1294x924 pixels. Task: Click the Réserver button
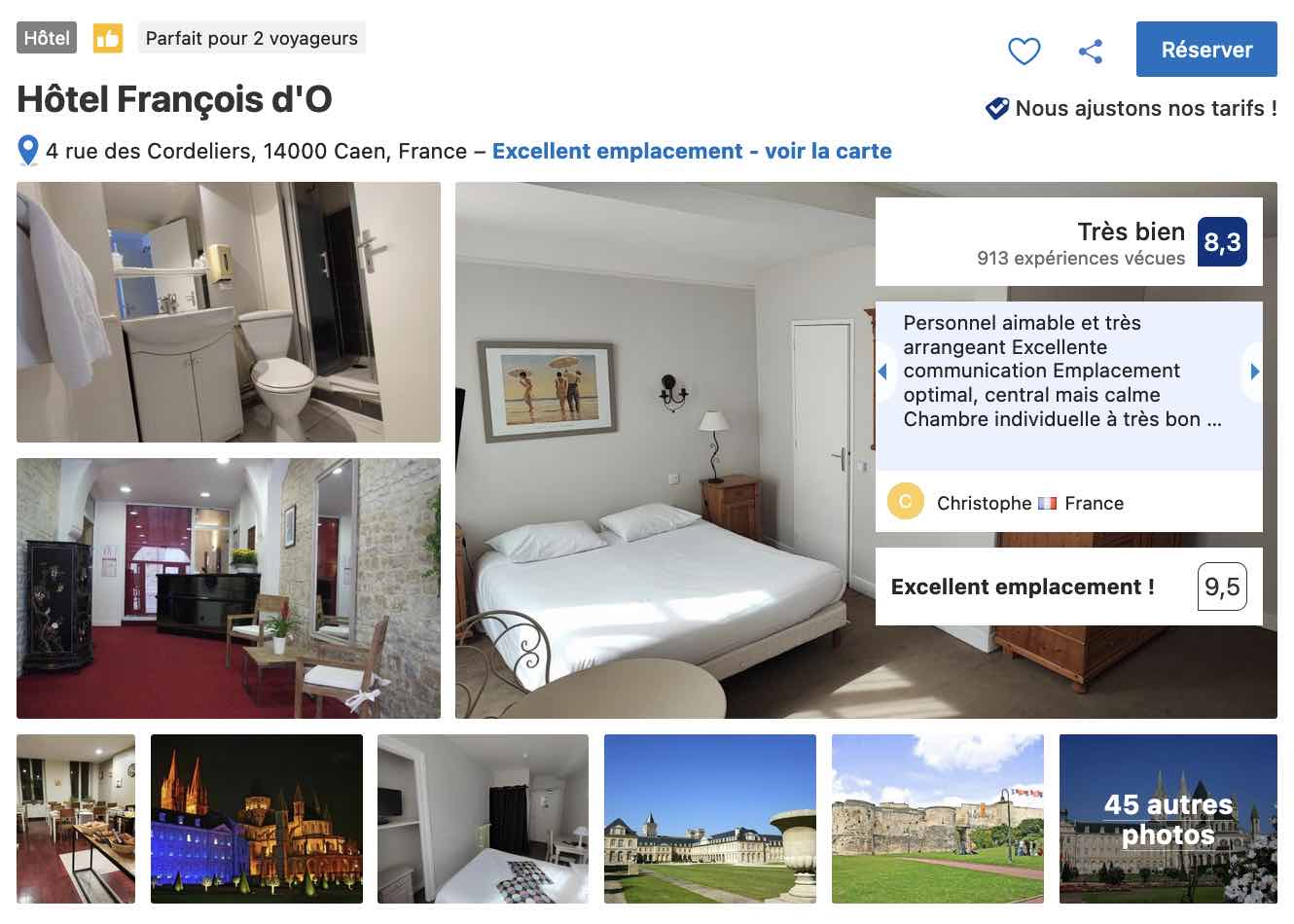1206,50
